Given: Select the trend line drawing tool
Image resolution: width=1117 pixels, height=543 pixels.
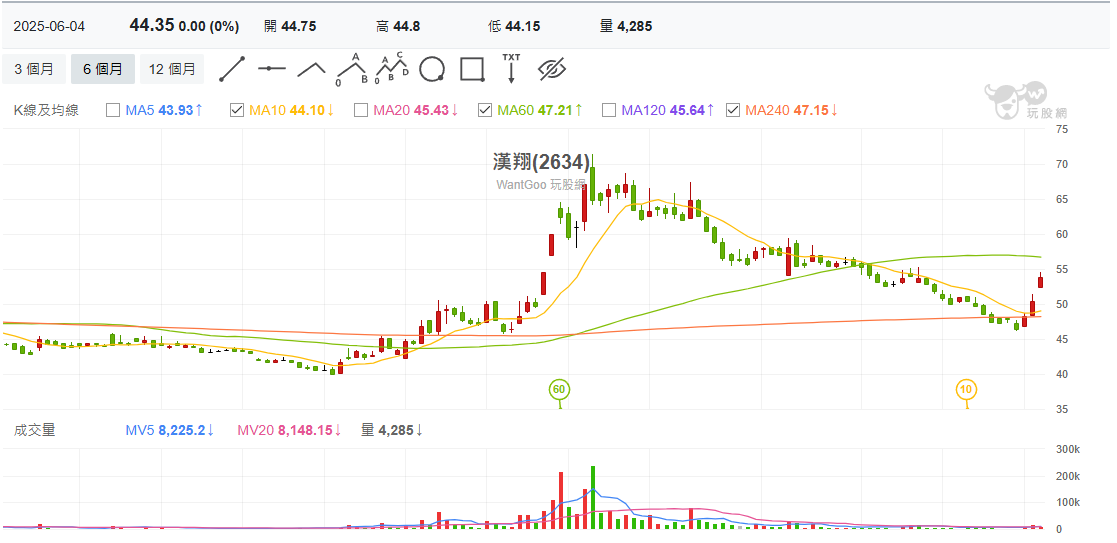Looking at the screenshot, I should tap(232, 69).
